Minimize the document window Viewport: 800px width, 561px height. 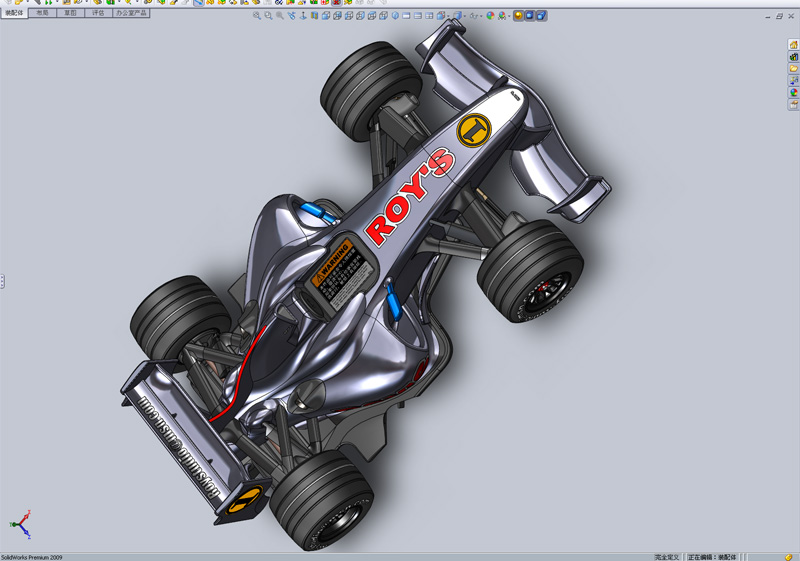pyautogui.click(x=768, y=17)
